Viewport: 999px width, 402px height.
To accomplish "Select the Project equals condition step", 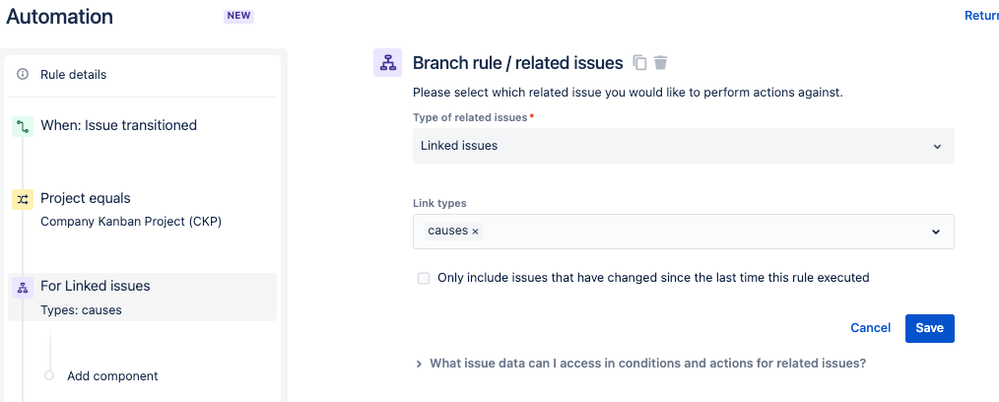I will 85,199.
